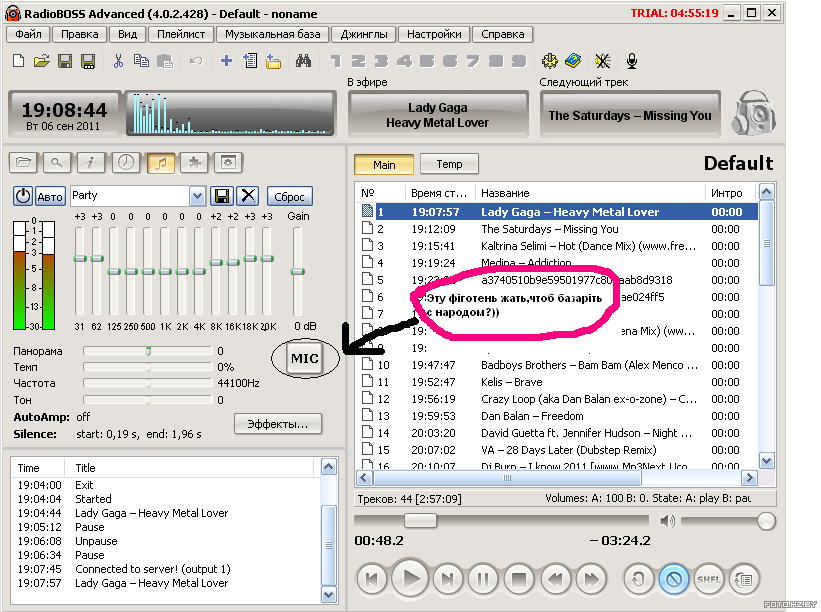Open the Плейлист menu

pyautogui.click(x=181, y=35)
